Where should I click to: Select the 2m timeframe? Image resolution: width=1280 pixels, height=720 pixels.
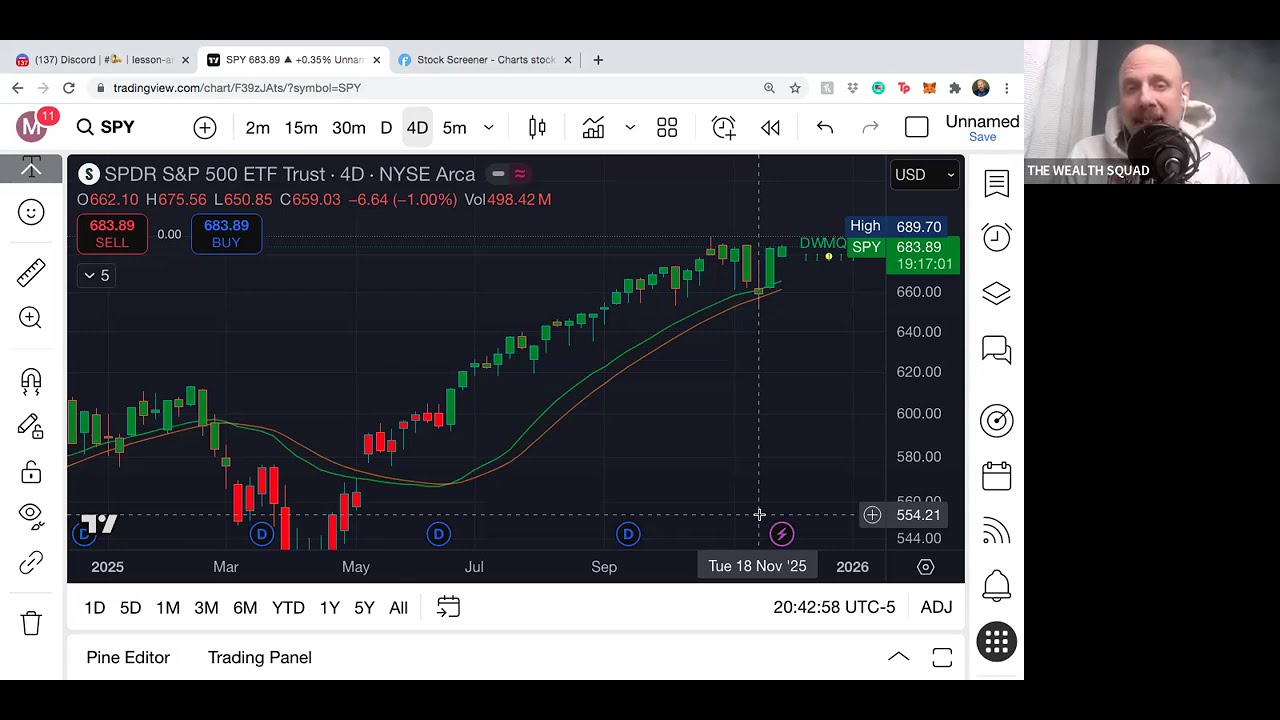[x=258, y=128]
